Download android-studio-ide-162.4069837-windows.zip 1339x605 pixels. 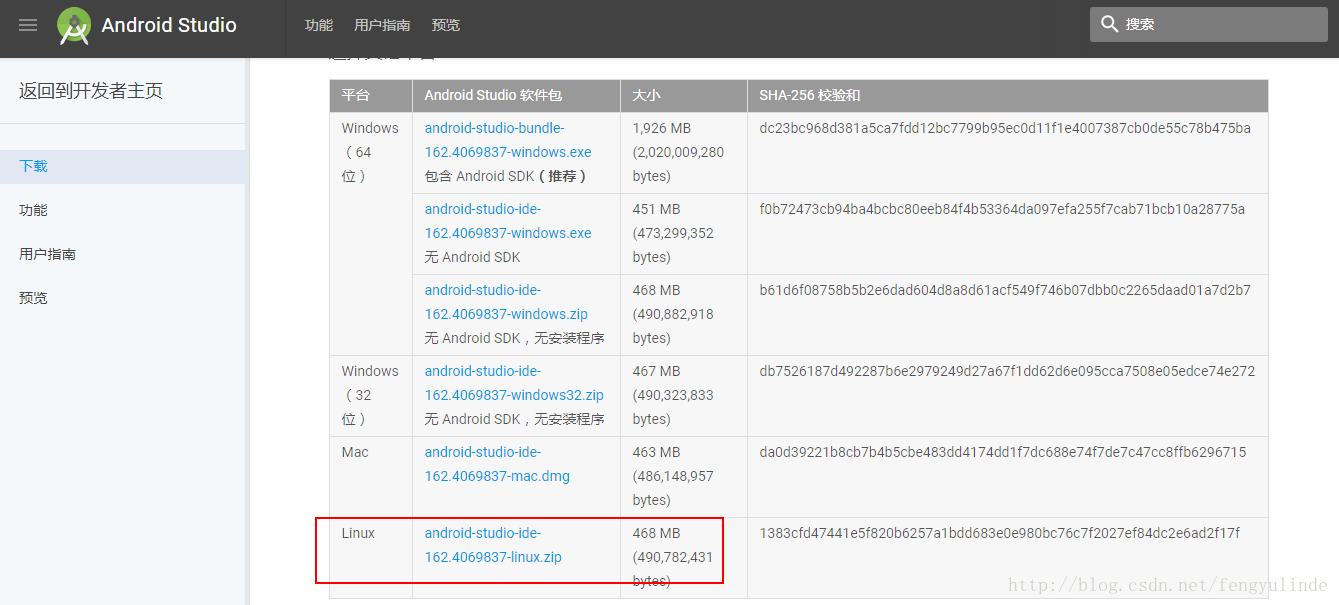click(x=506, y=302)
